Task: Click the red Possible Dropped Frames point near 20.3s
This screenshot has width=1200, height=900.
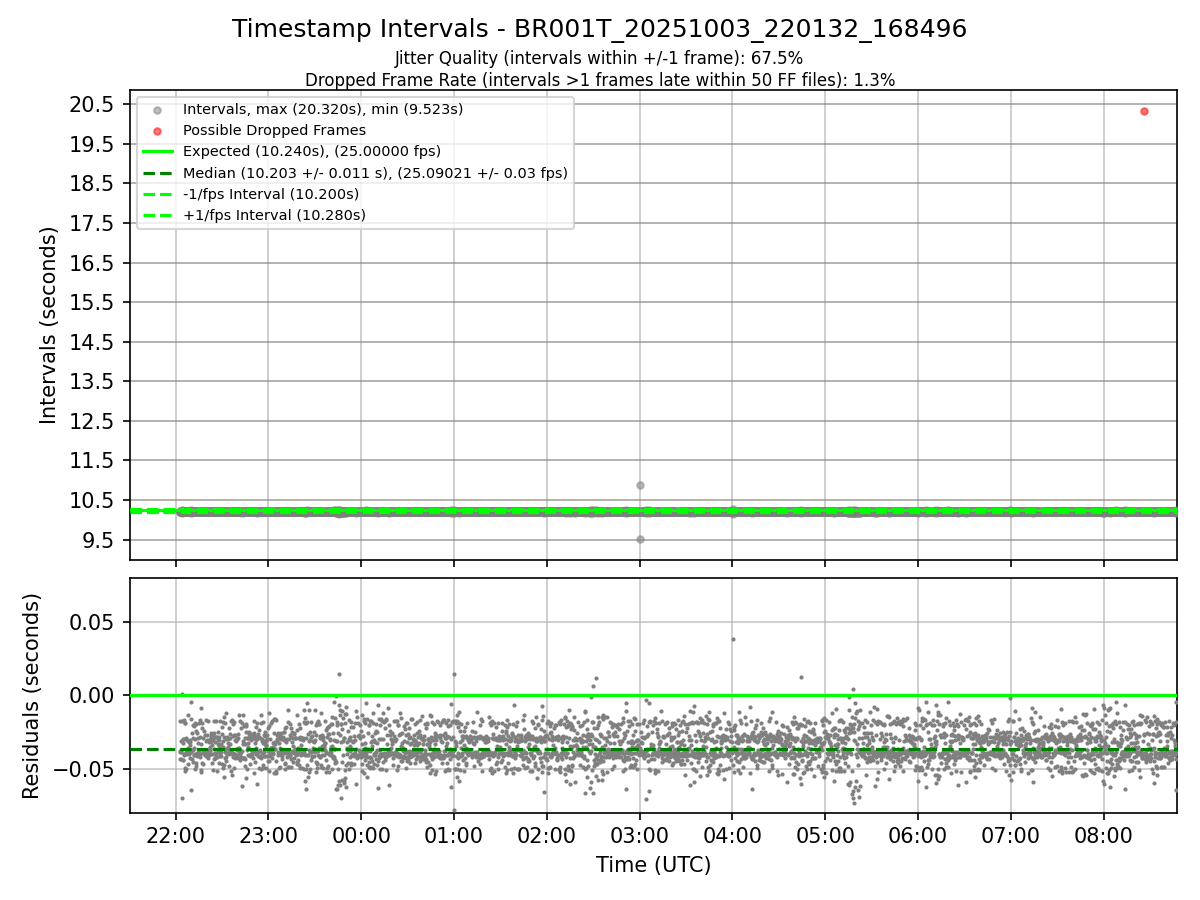Action: pos(1144,111)
